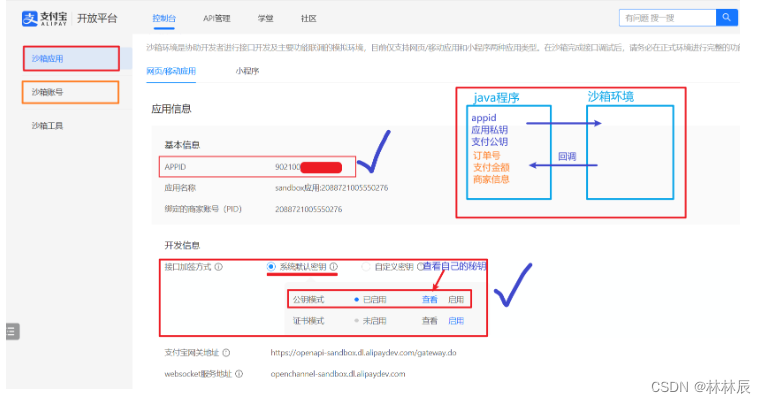Screen dimensions: 766x403
Task: Switch to the 控制台 tab
Action: click(164, 19)
